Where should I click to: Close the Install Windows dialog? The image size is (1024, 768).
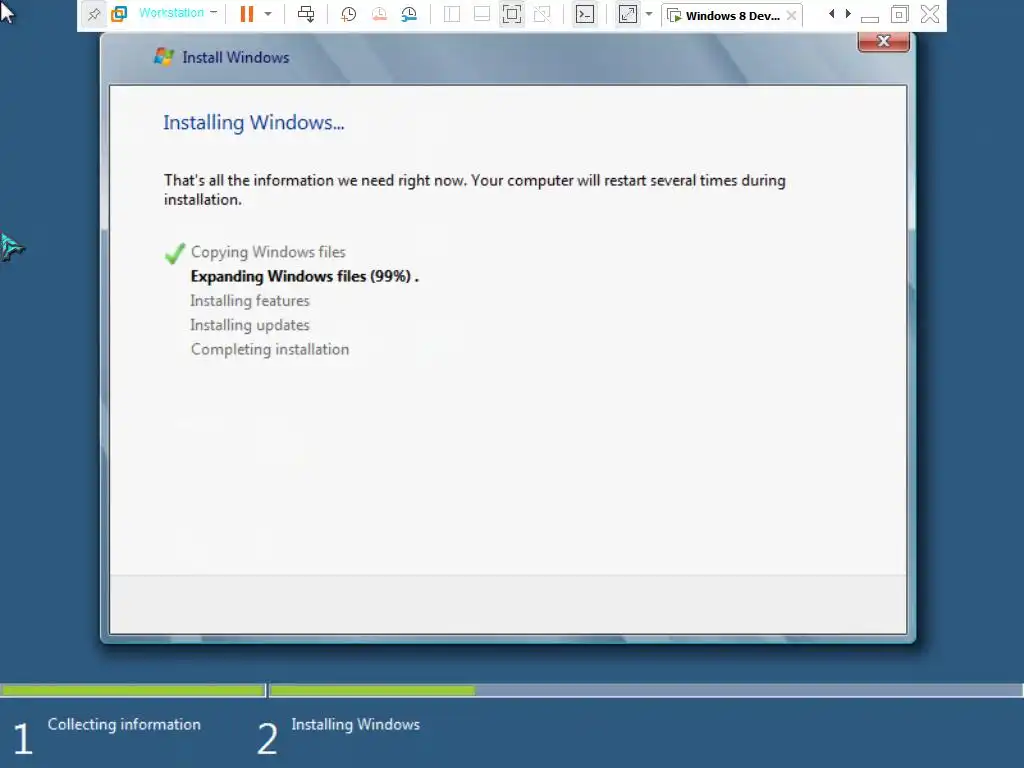pos(884,41)
